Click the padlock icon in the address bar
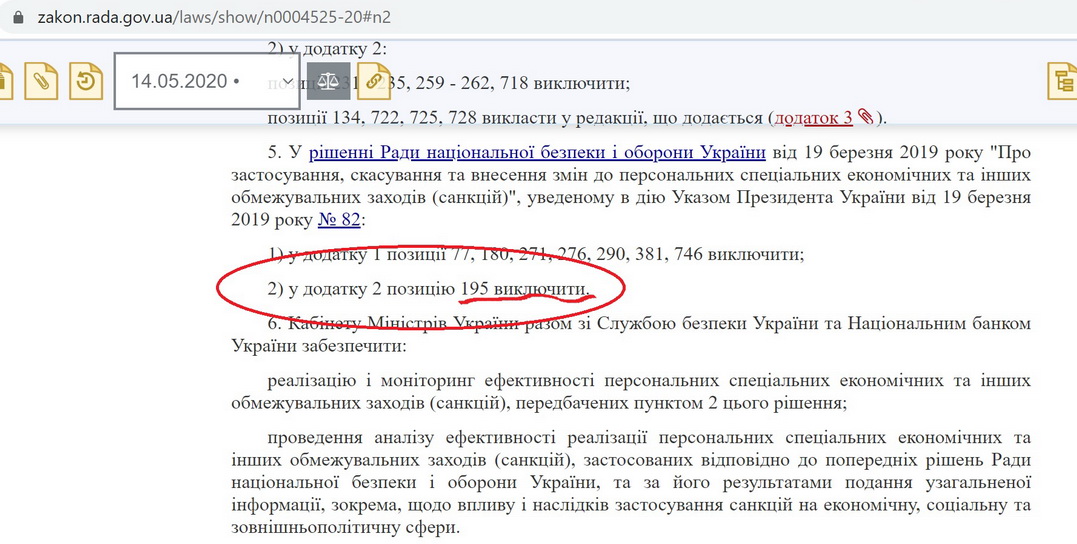1077x544 pixels. [17, 16]
